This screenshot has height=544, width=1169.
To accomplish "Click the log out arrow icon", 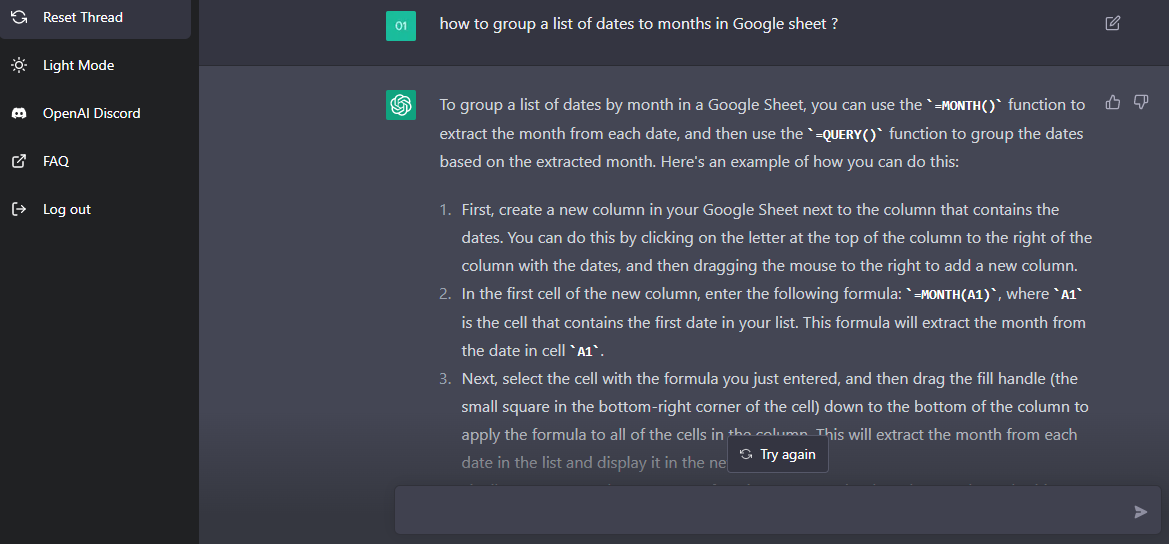I will pyautogui.click(x=18, y=209).
